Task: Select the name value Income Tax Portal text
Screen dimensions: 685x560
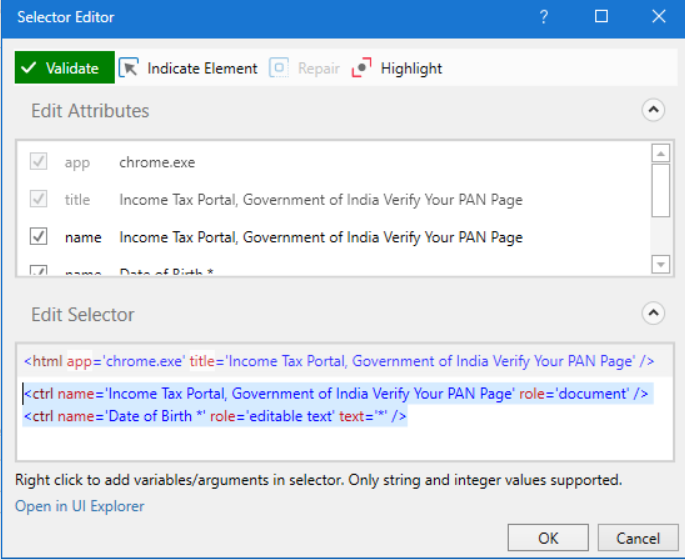Action: pos(321,238)
